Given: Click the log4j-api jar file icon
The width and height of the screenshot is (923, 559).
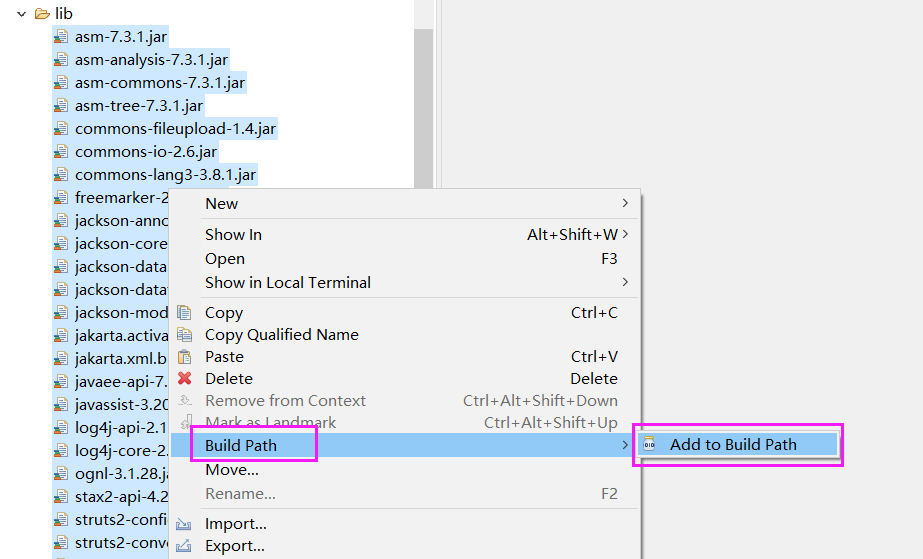Looking at the screenshot, I should point(61,428).
